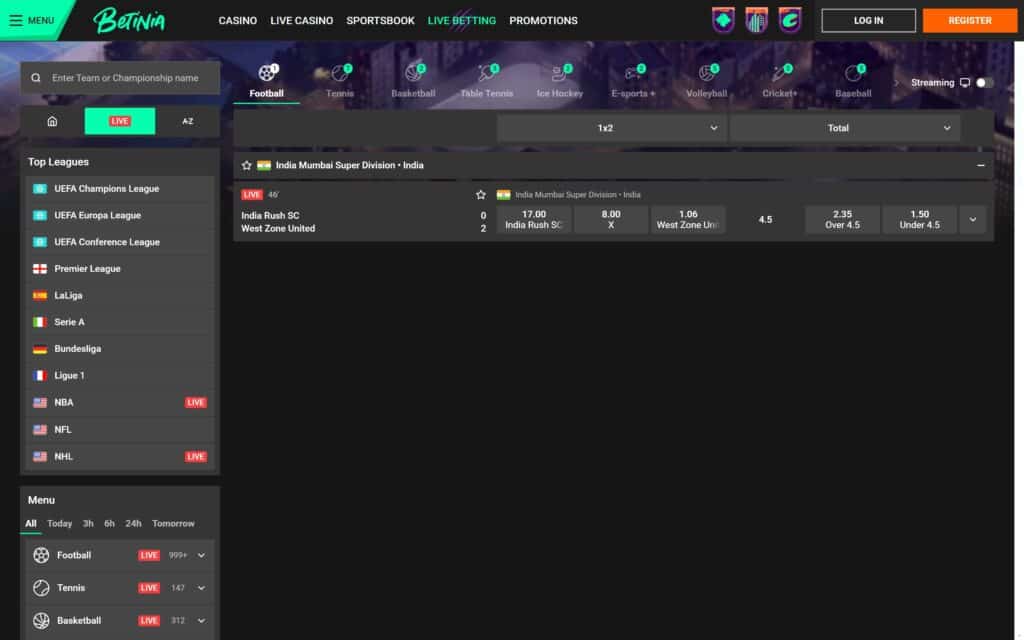This screenshot has width=1024, height=640.
Task: Click the team or championship search field
Action: click(x=125, y=78)
